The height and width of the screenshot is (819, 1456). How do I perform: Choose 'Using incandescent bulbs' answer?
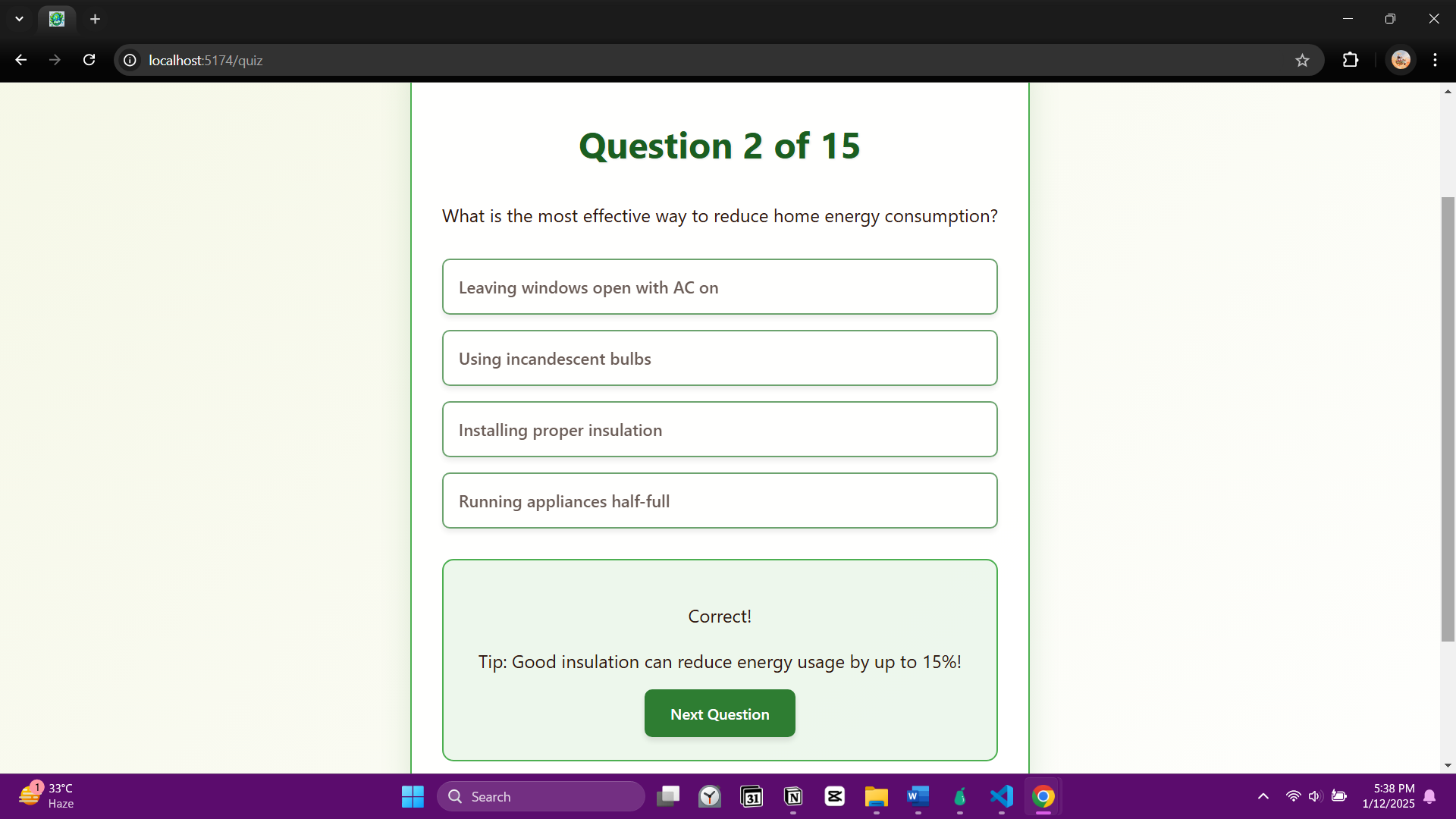[719, 359]
